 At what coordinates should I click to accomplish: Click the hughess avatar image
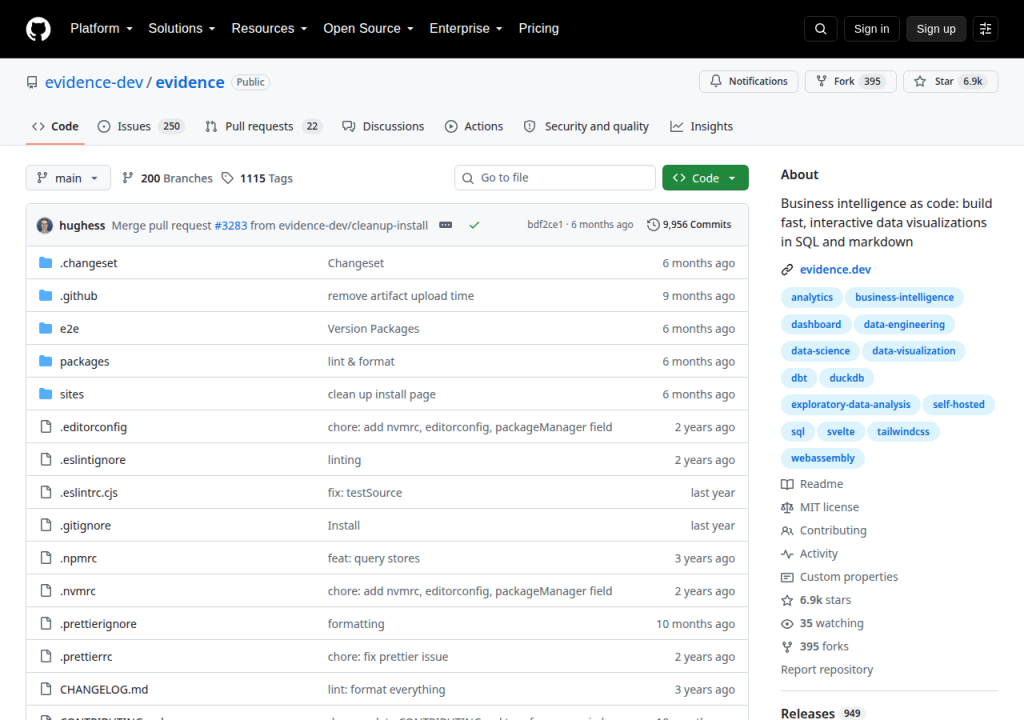pyautogui.click(x=44, y=225)
